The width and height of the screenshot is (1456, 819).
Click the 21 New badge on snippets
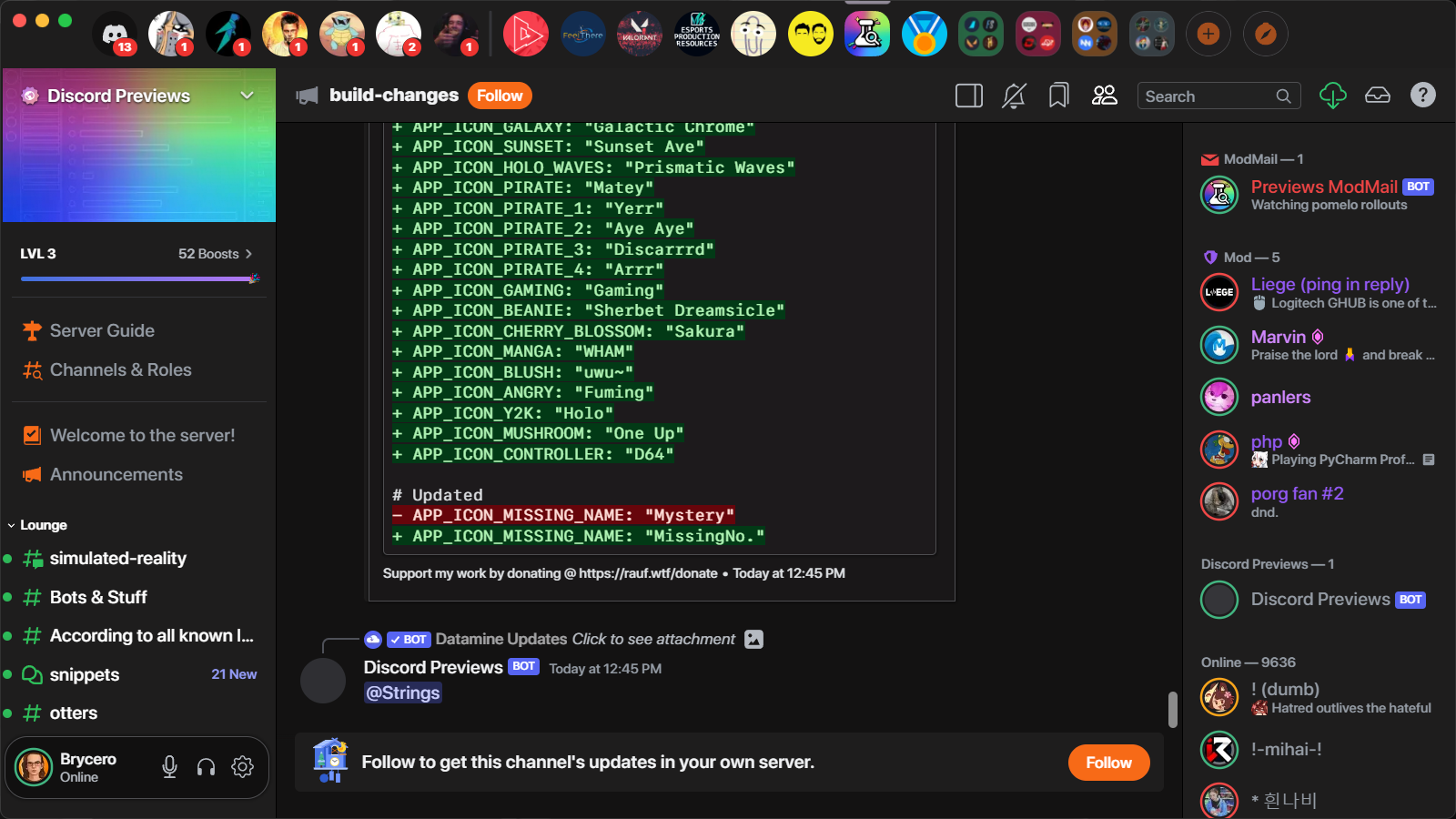point(234,674)
